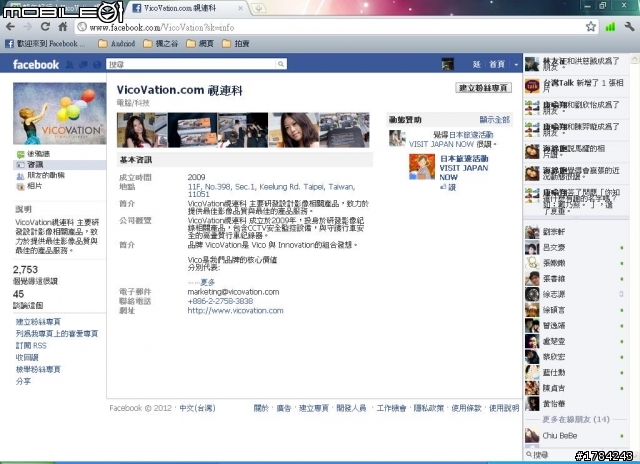The image size is (640, 464).
Task: Open the http://www.vicovation.com link
Action: pyautogui.click(x=235, y=311)
